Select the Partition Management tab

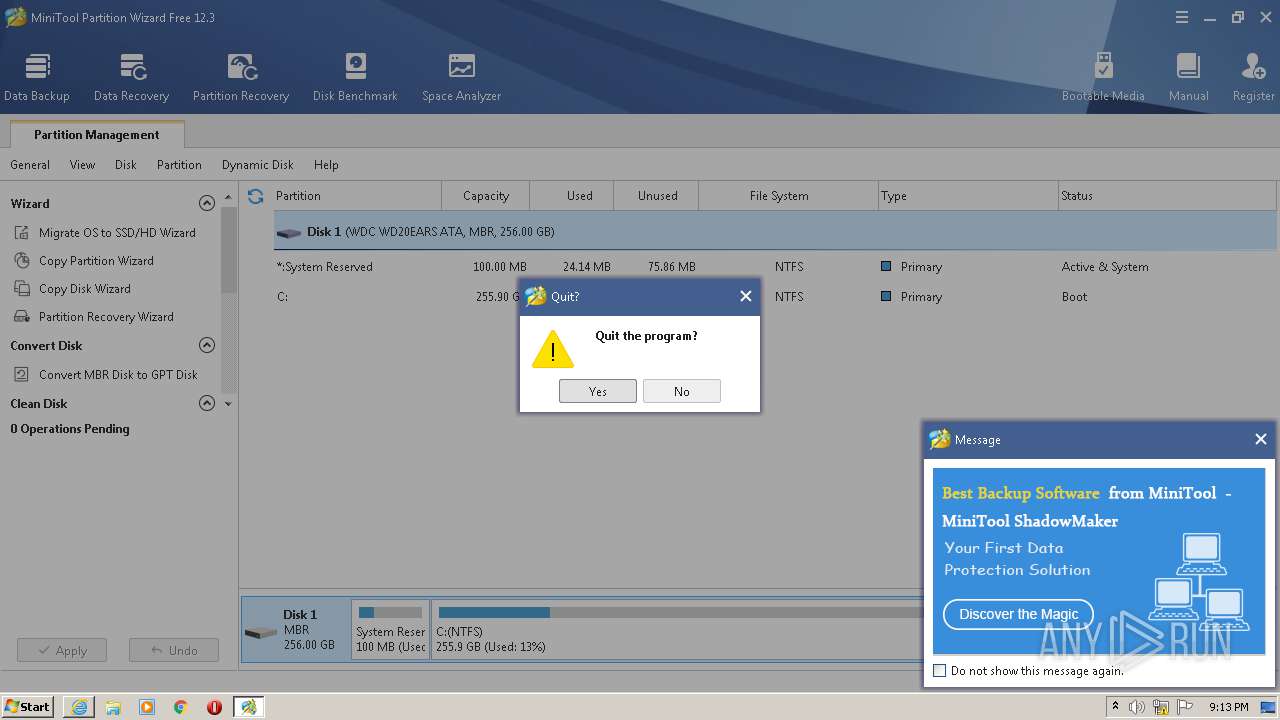[97, 134]
